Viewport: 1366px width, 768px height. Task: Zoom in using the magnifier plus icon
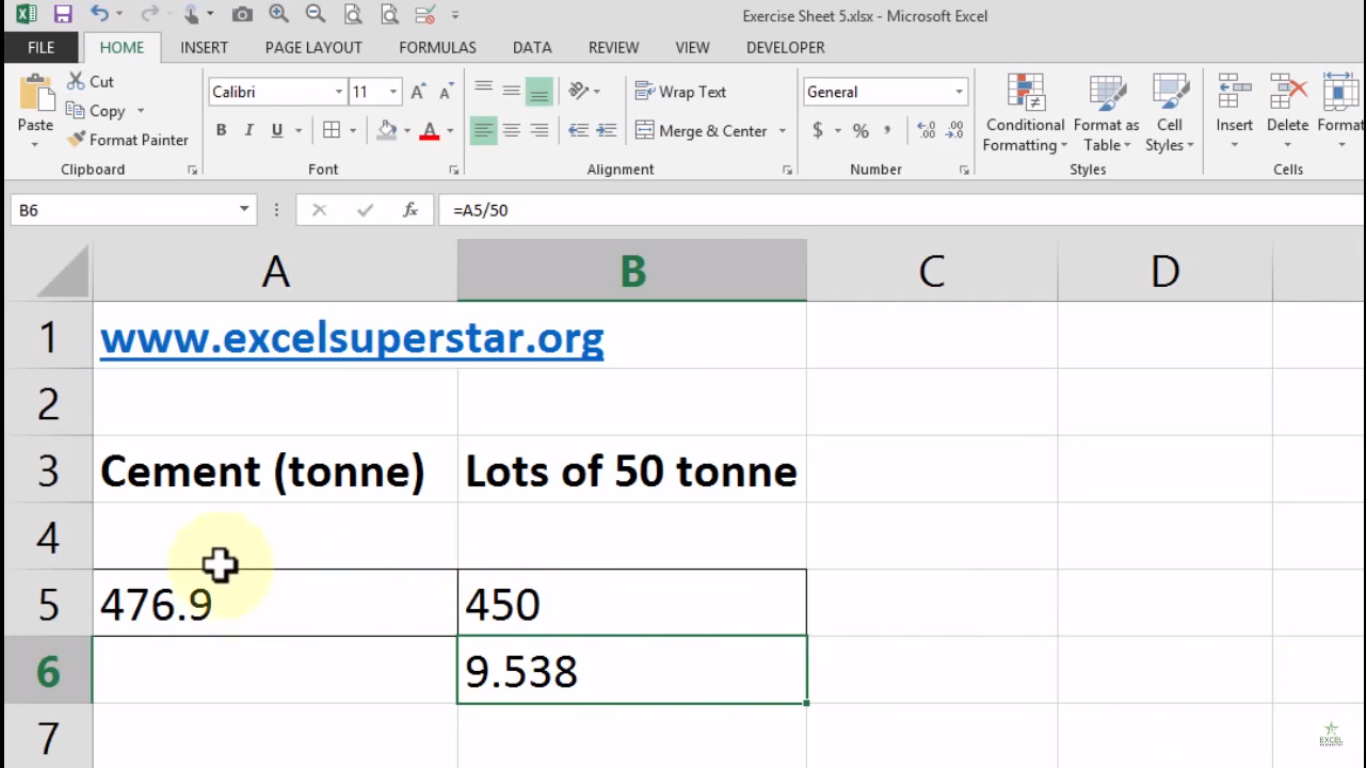[279, 14]
